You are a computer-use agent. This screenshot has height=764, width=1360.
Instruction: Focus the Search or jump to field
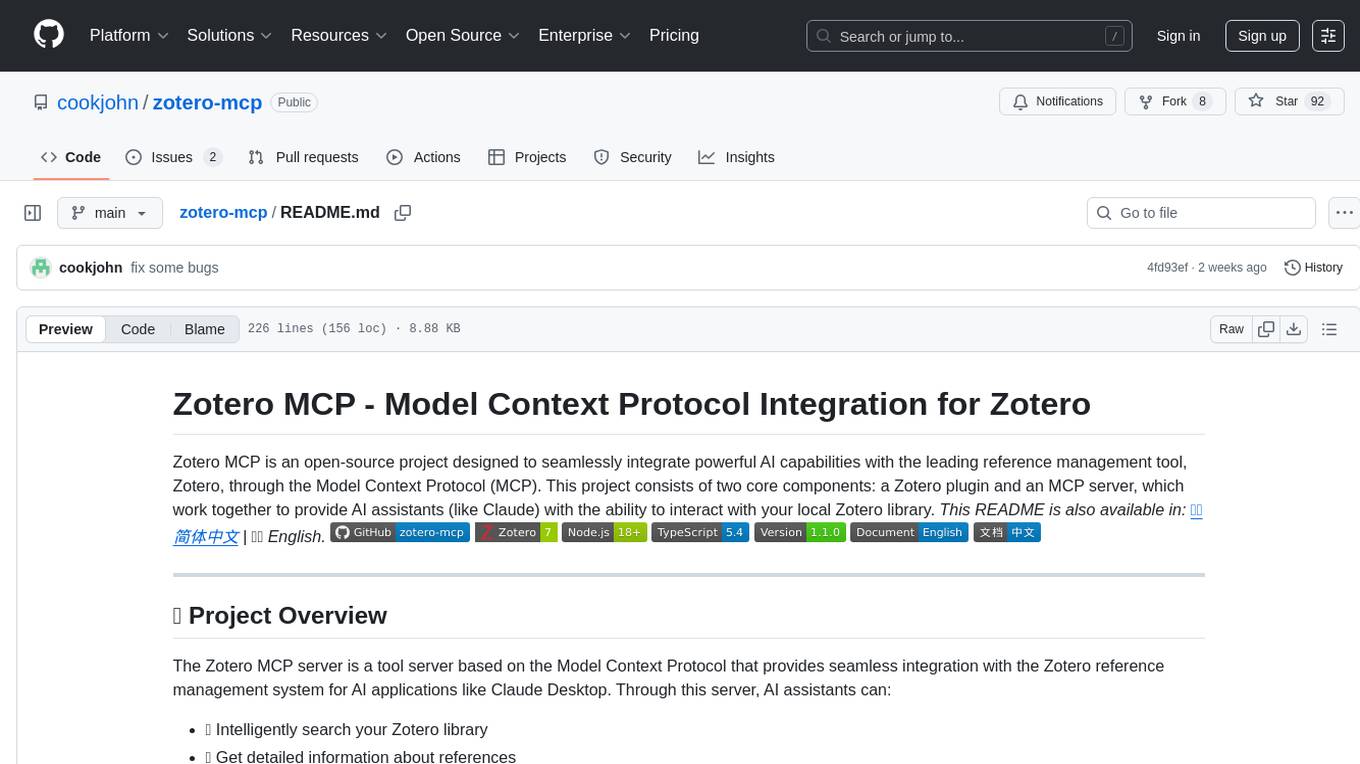coord(969,36)
